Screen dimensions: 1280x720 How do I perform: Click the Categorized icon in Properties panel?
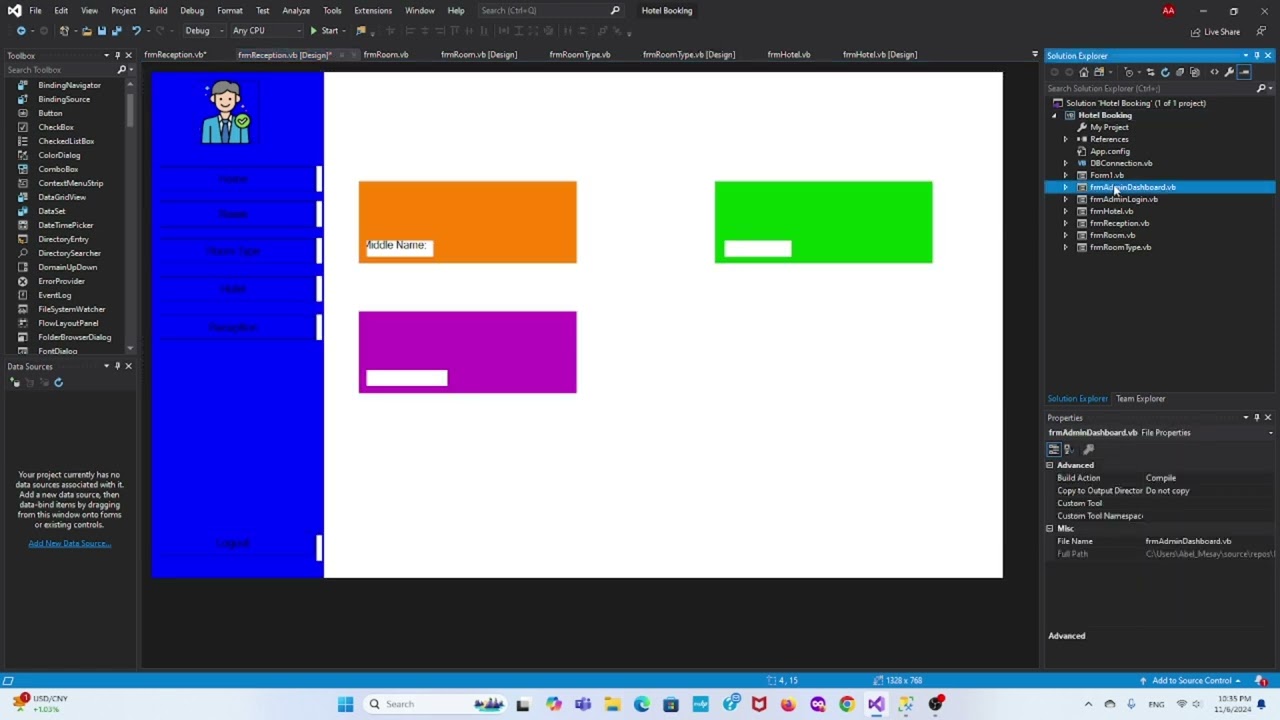[1053, 449]
